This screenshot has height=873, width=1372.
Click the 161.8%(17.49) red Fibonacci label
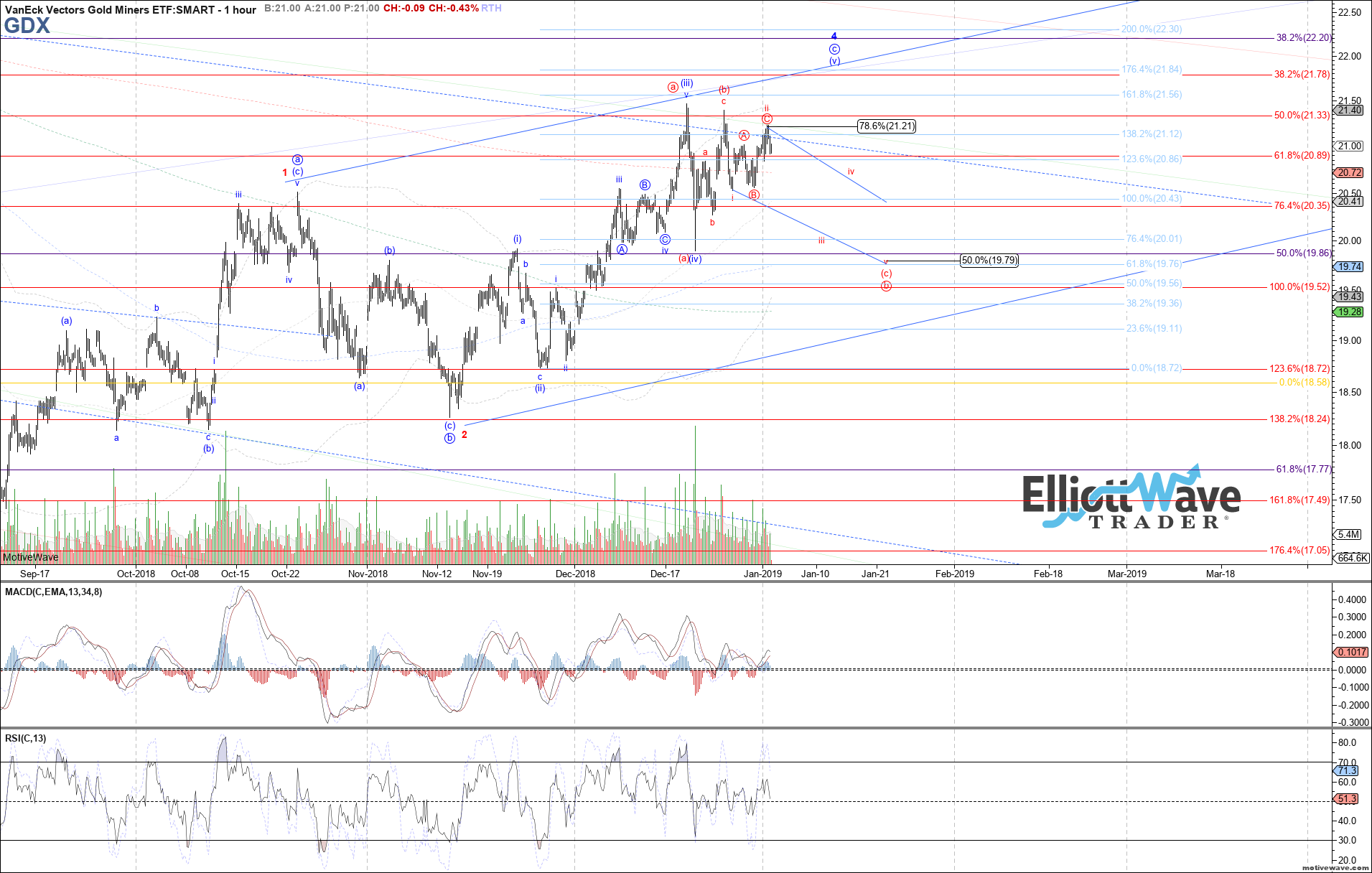[1300, 500]
